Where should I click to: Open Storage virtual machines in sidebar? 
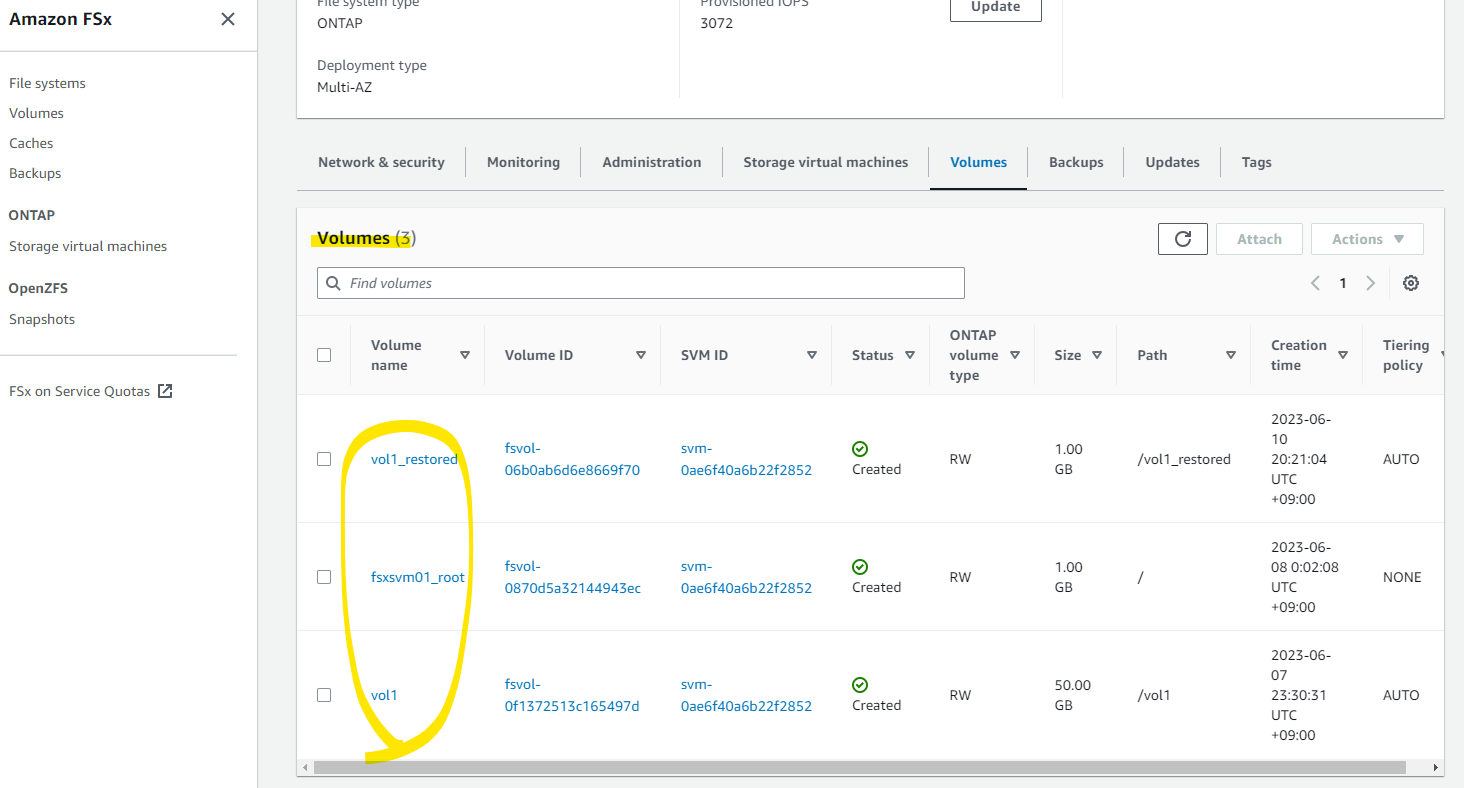pos(88,246)
